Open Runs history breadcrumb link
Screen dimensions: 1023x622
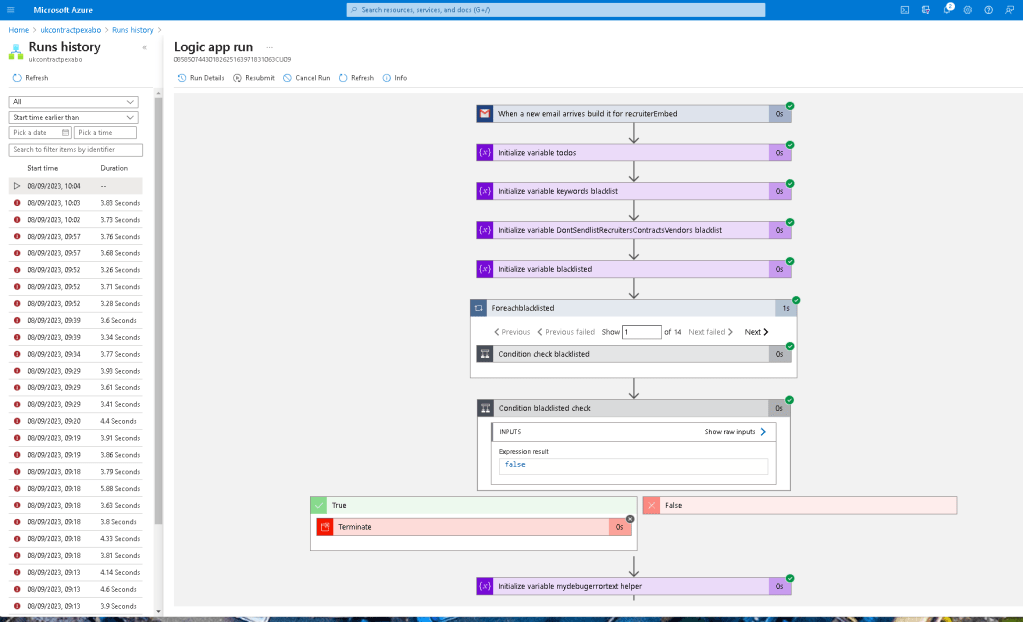click(x=132, y=30)
